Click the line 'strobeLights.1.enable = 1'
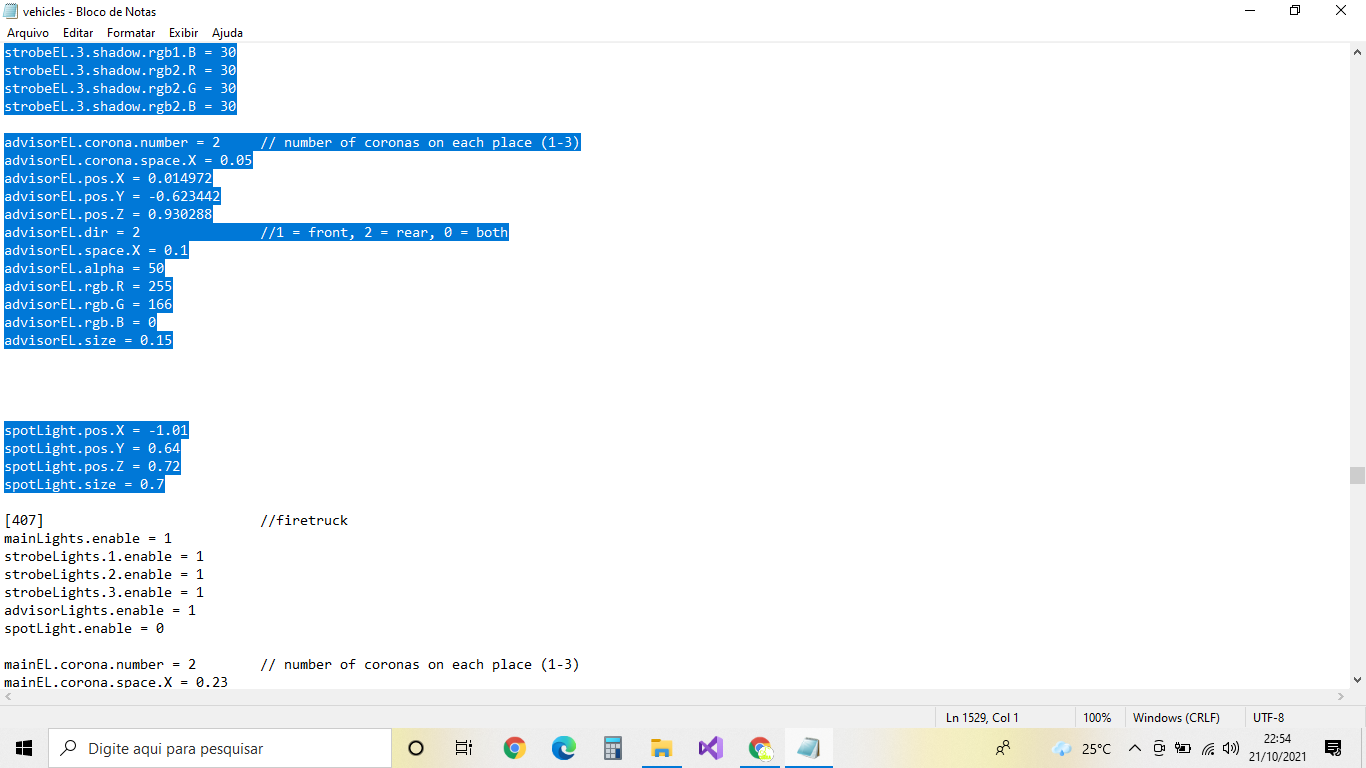The height and width of the screenshot is (768, 1366). [x=104, y=556]
